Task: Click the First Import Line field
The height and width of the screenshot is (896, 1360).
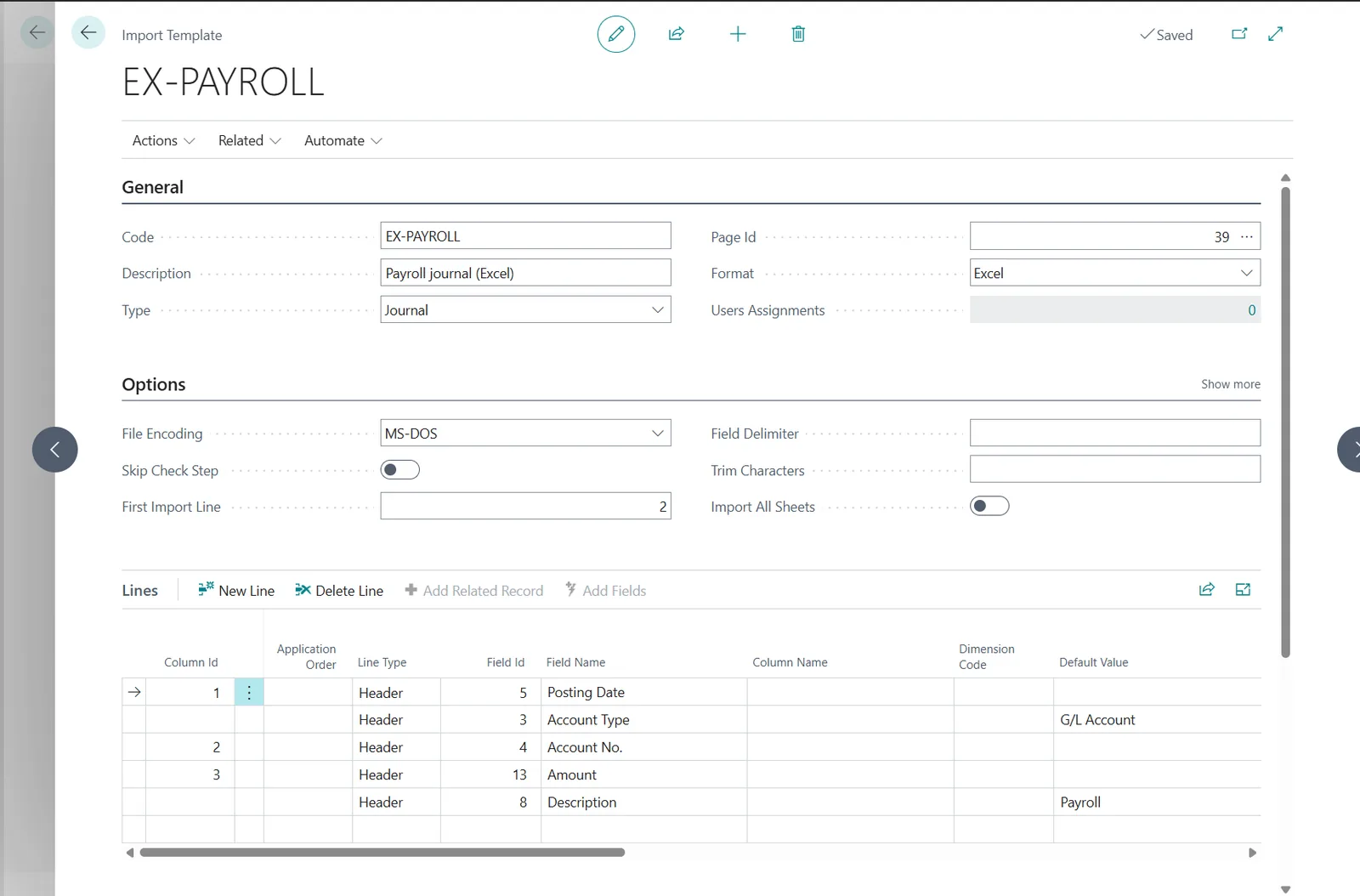Action: click(525, 507)
